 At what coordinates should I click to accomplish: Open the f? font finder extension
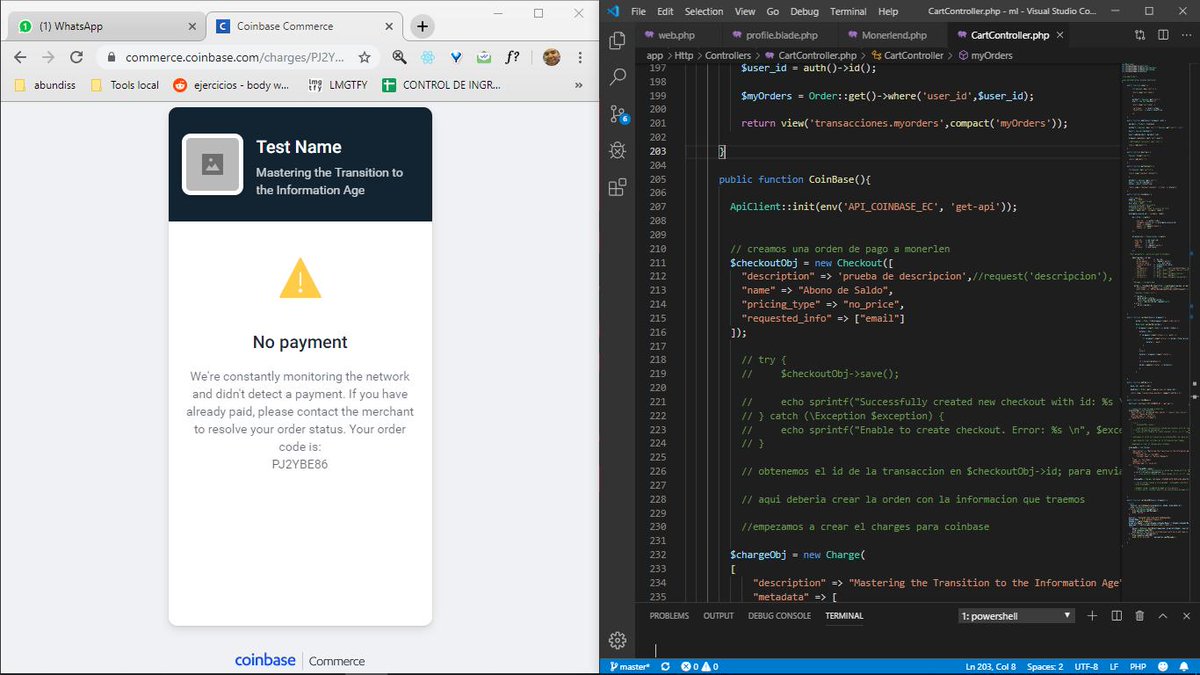click(x=512, y=57)
